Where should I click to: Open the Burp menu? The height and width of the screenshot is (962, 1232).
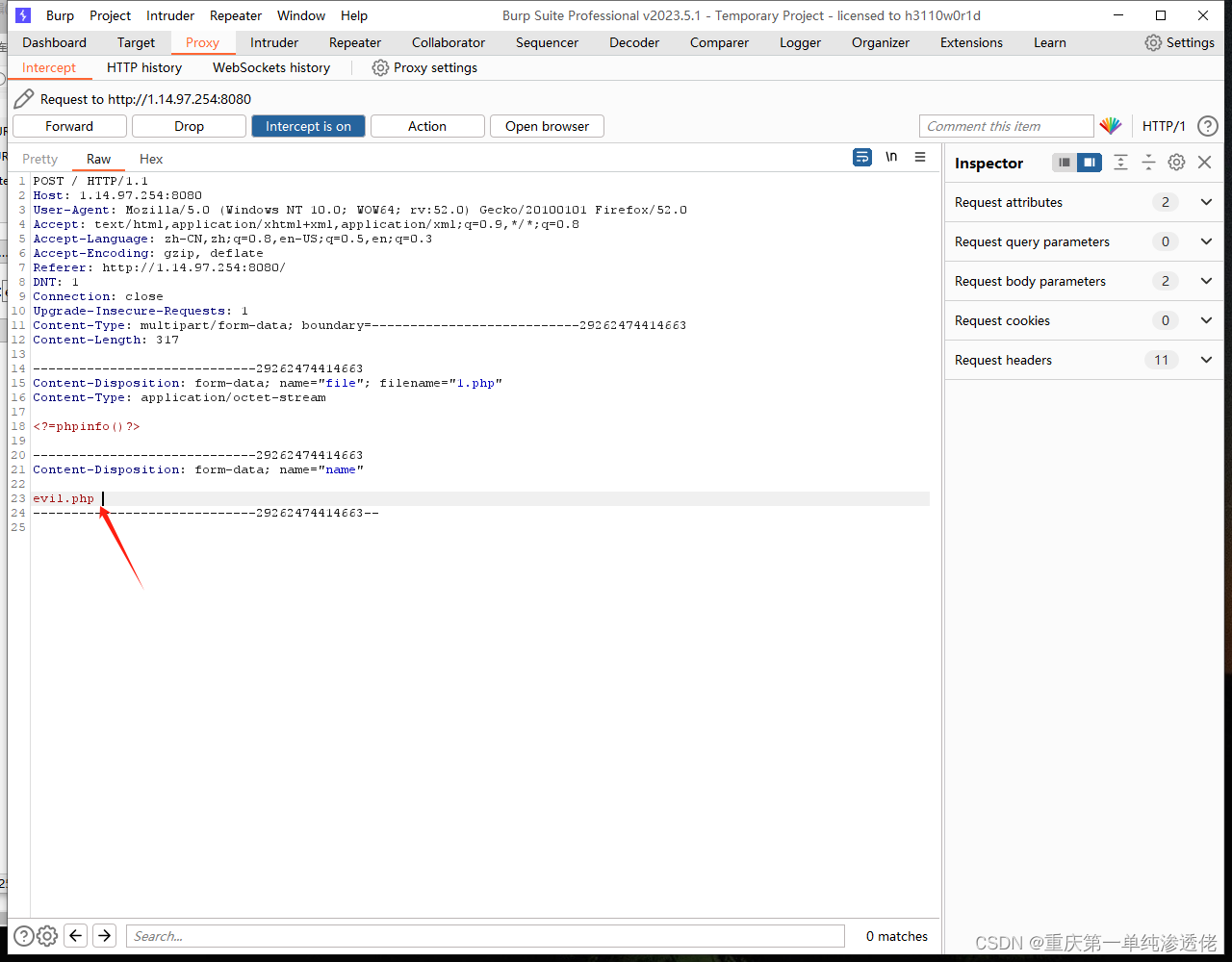tap(60, 15)
